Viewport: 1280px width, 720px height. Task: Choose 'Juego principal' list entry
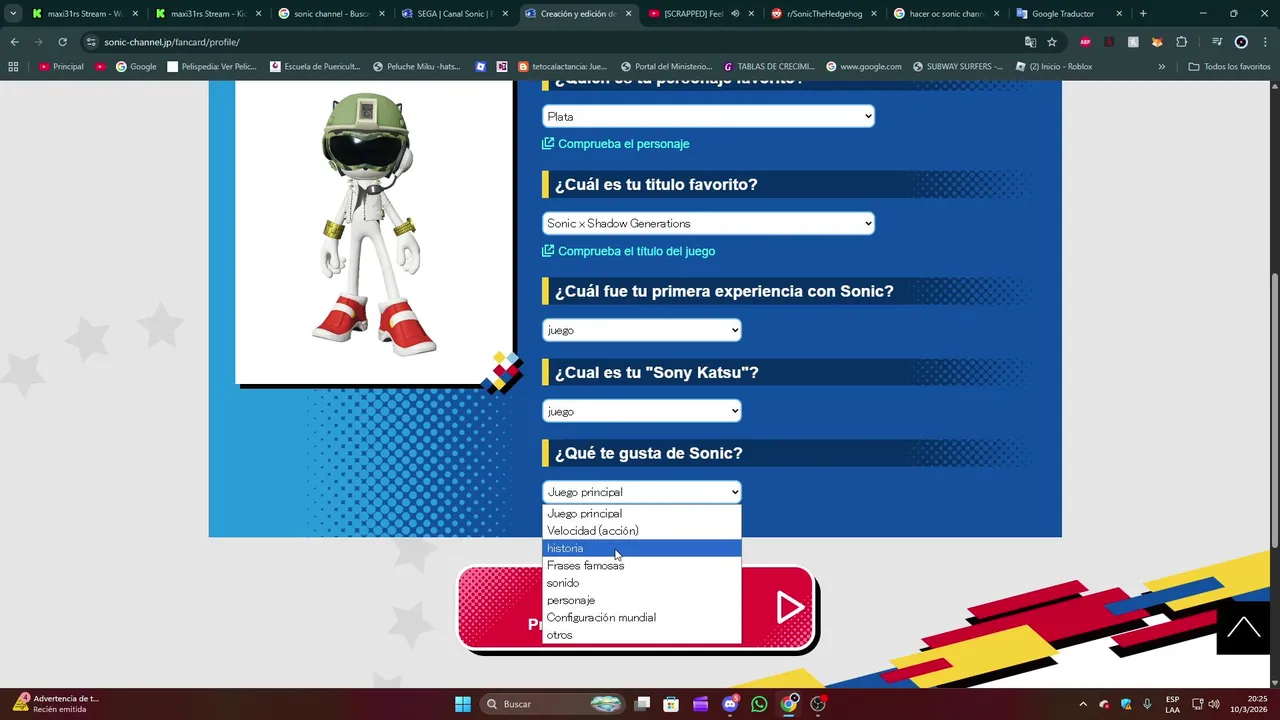coord(641,513)
